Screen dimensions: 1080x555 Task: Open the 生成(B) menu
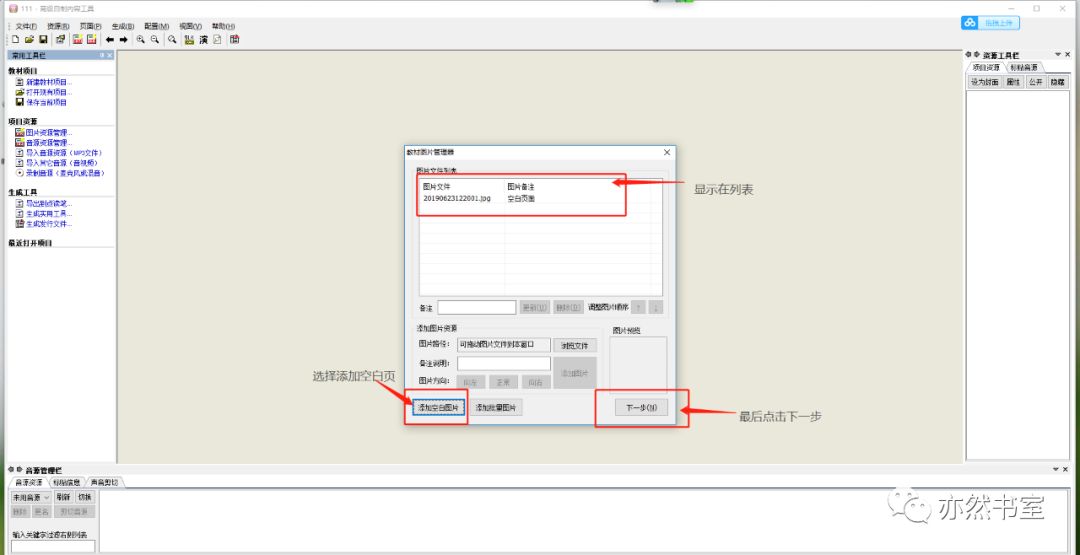(x=123, y=26)
